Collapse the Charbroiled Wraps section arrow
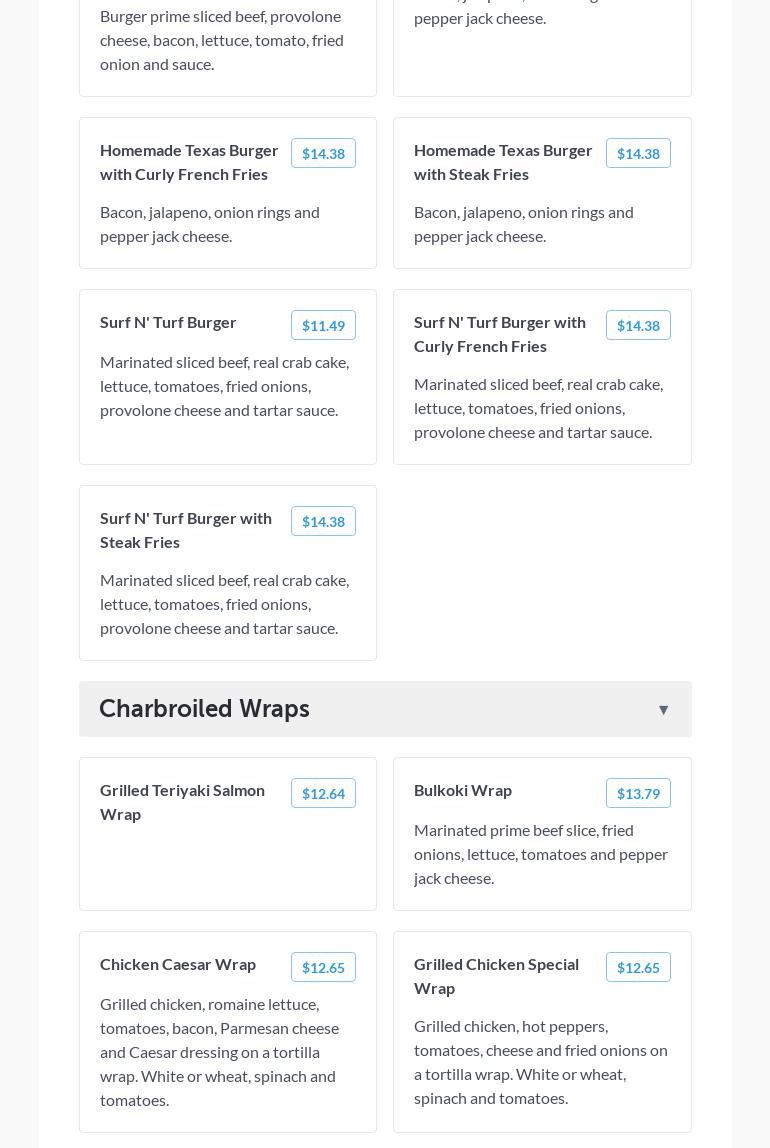The height and width of the screenshot is (1148, 770). [663, 710]
